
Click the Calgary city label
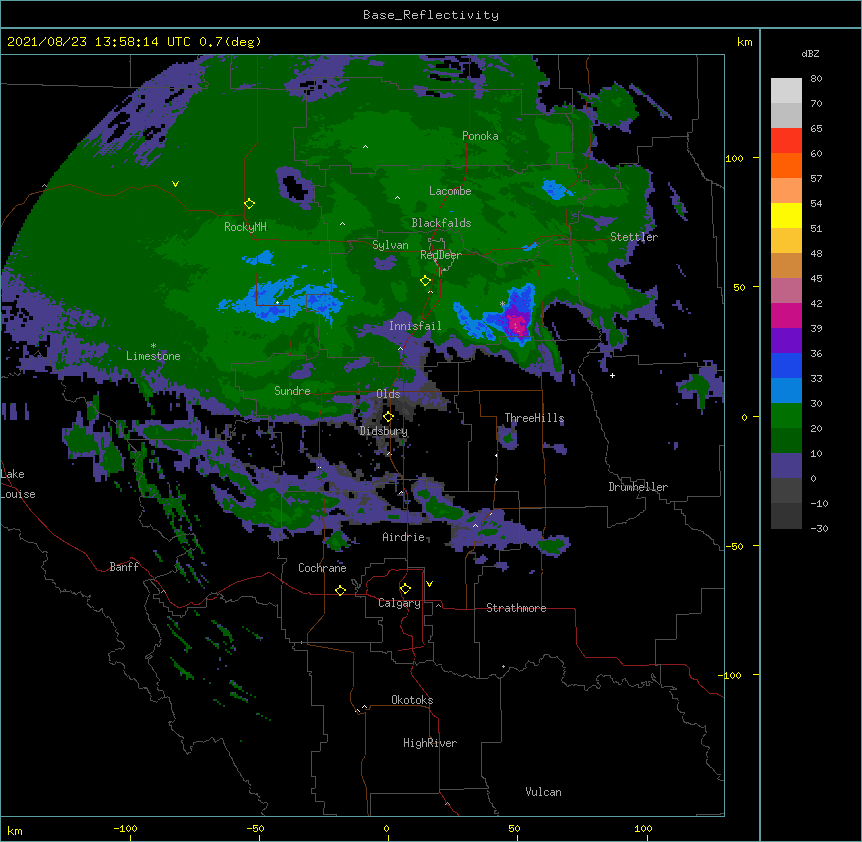click(x=399, y=603)
